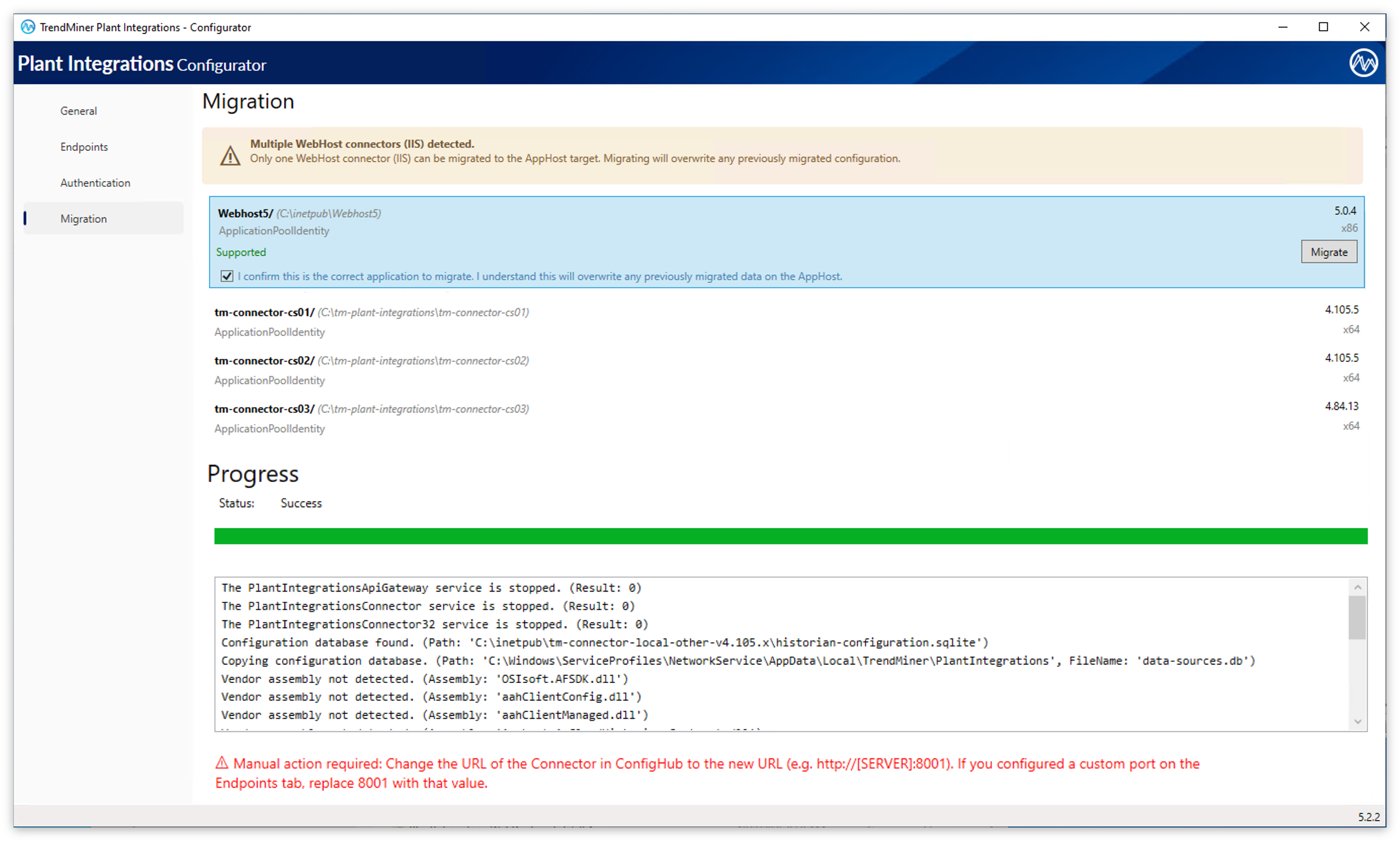Viewport: 1400px width, 841px height.
Task: Click the red warning icon beside Manual action required
Action: 222,763
